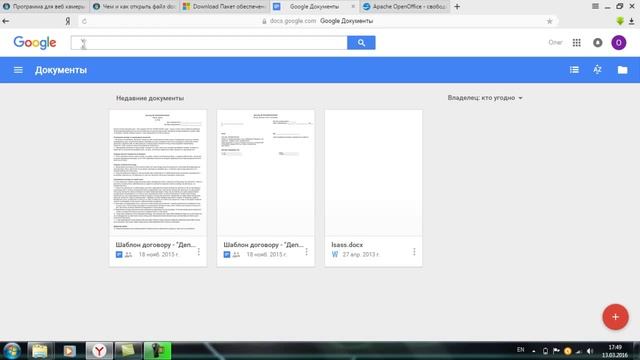Viewport: 640px width, 360px height.
Task: Switch to Download Пакет обеспечения tab
Action: click(224, 7)
